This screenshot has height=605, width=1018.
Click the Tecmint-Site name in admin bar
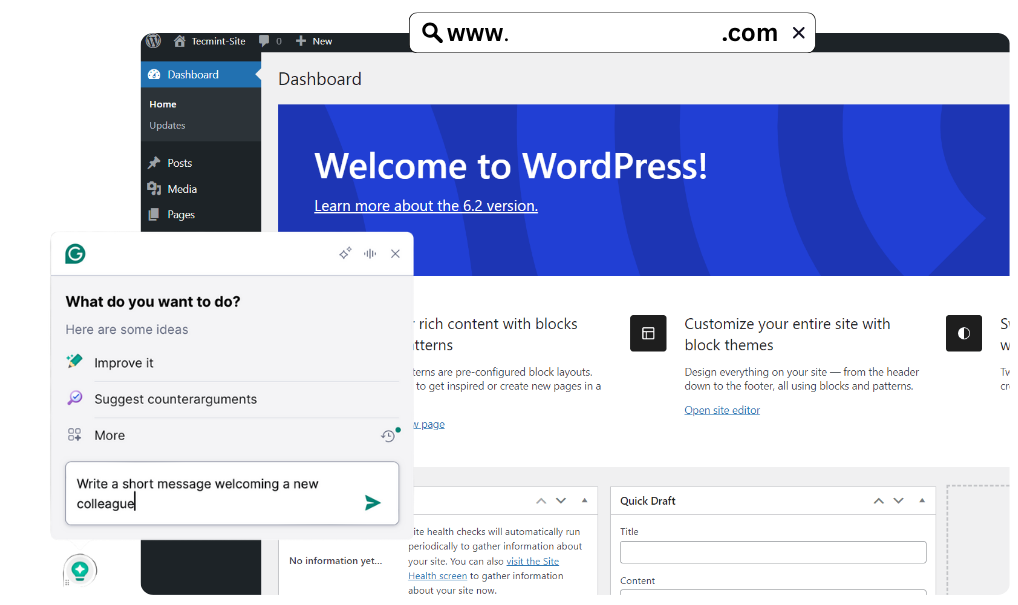click(x=218, y=41)
